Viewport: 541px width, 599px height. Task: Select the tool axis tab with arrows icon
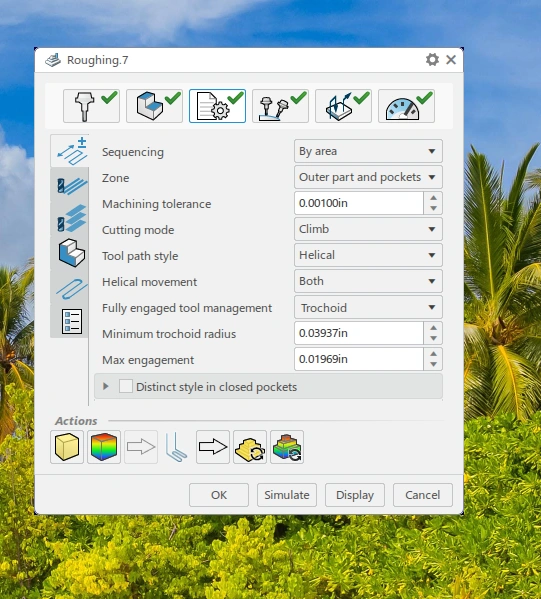click(343, 106)
